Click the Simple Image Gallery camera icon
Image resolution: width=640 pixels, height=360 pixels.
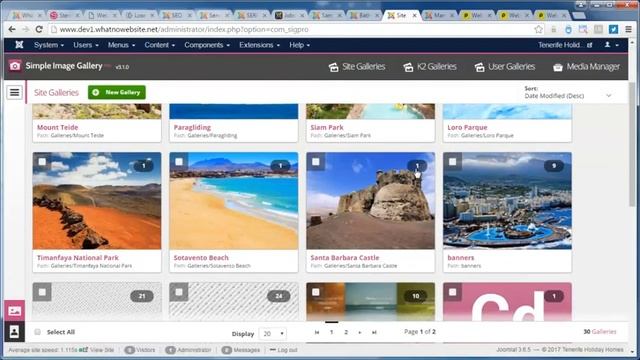15,66
